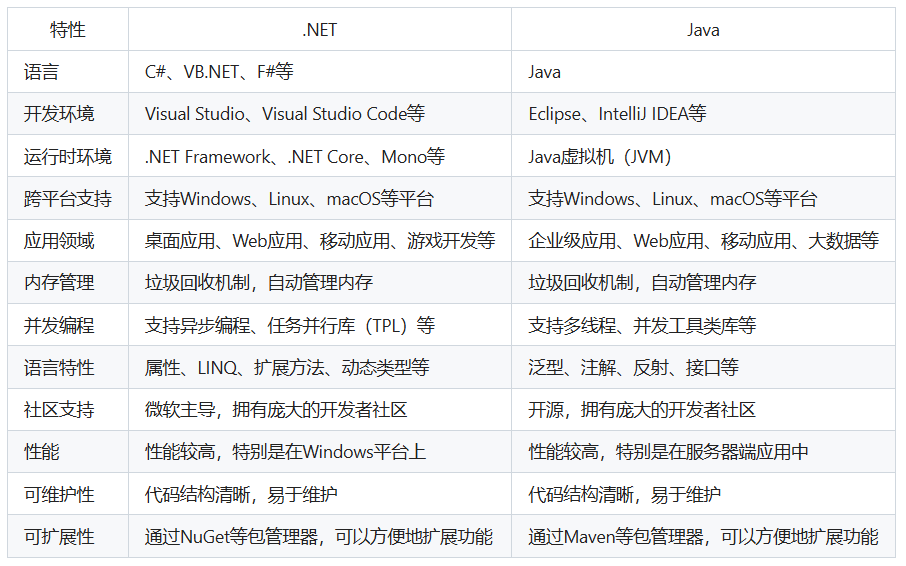
Task: Select '属性、LINQ、扩展方法、动态类型等' cell
Action: (320, 367)
